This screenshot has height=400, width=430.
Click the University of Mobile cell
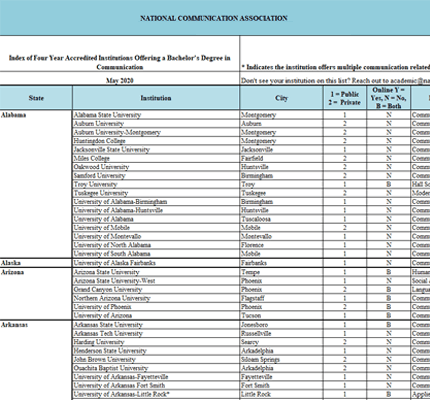coord(156,228)
